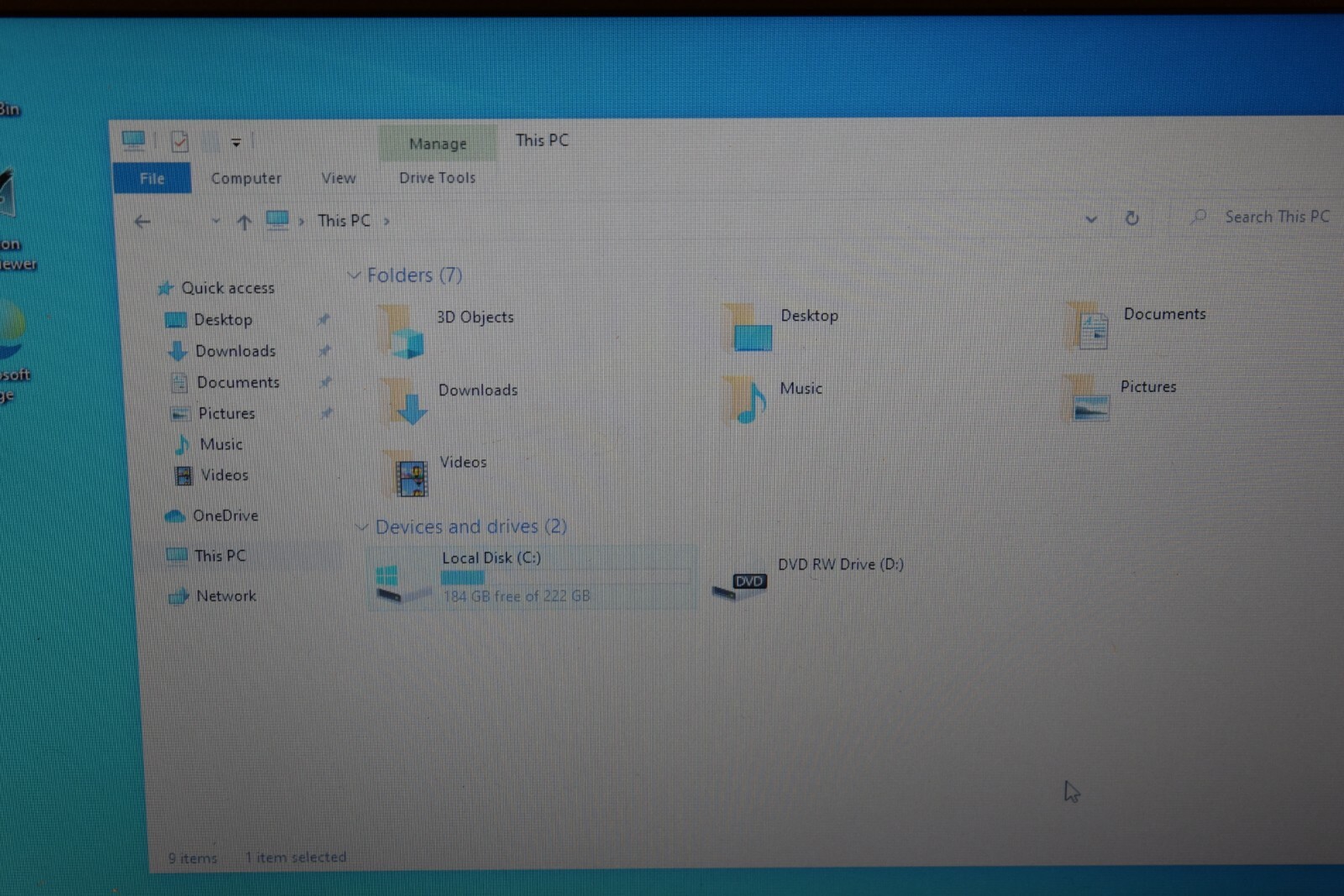Select the Desktop folder icon in Folders
This screenshot has height=896, width=1344.
click(748, 328)
